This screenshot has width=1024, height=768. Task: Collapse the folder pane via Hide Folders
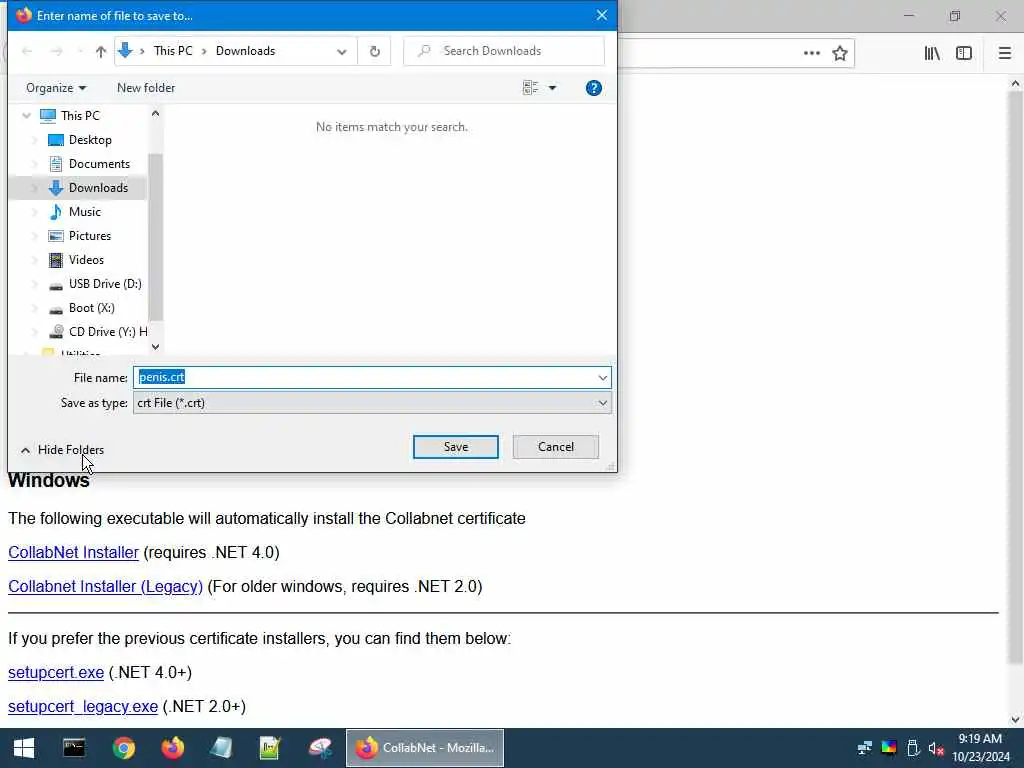coord(62,450)
